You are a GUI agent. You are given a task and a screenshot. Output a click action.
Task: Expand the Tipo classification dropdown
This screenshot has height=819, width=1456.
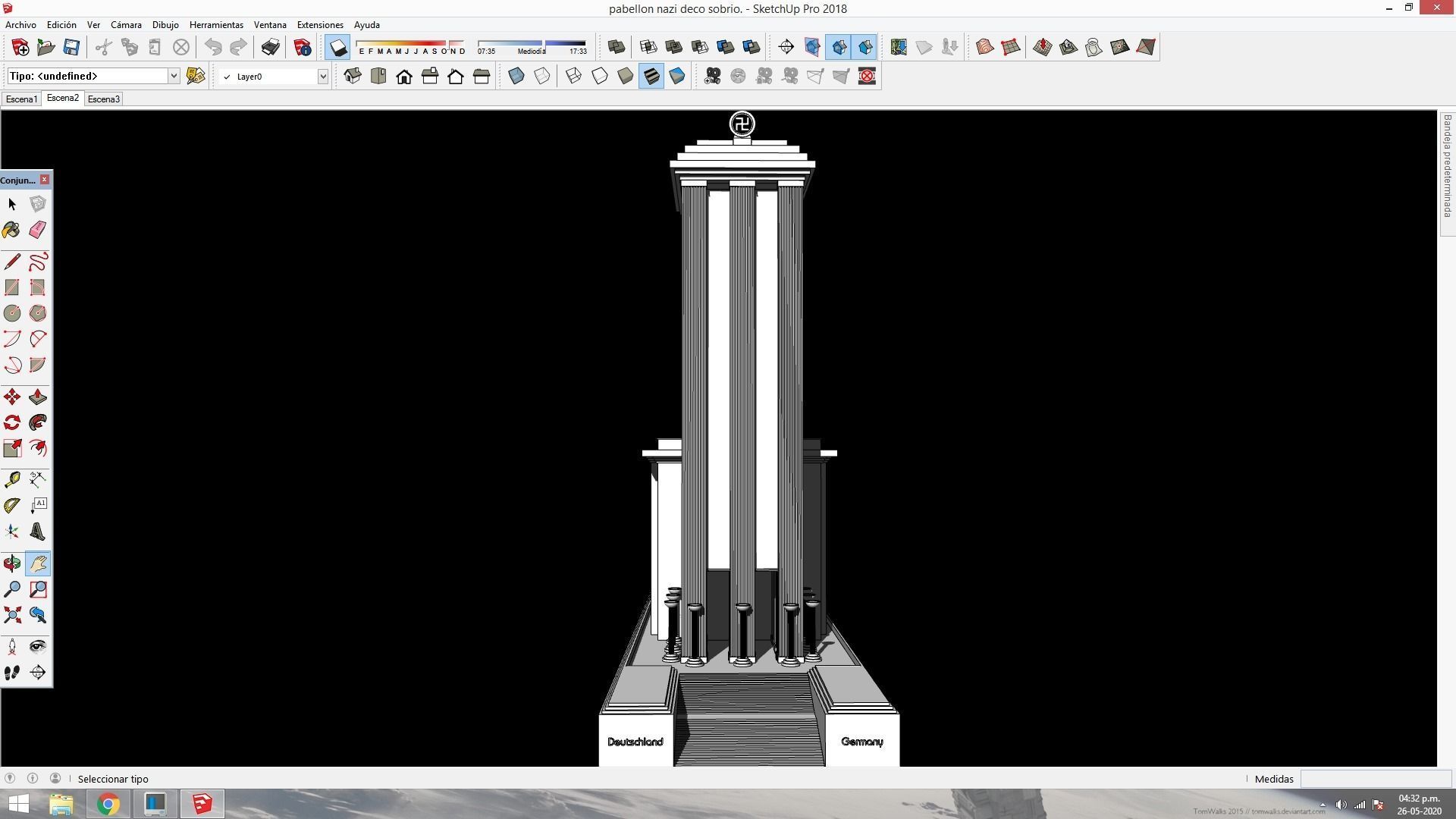pyautogui.click(x=173, y=76)
